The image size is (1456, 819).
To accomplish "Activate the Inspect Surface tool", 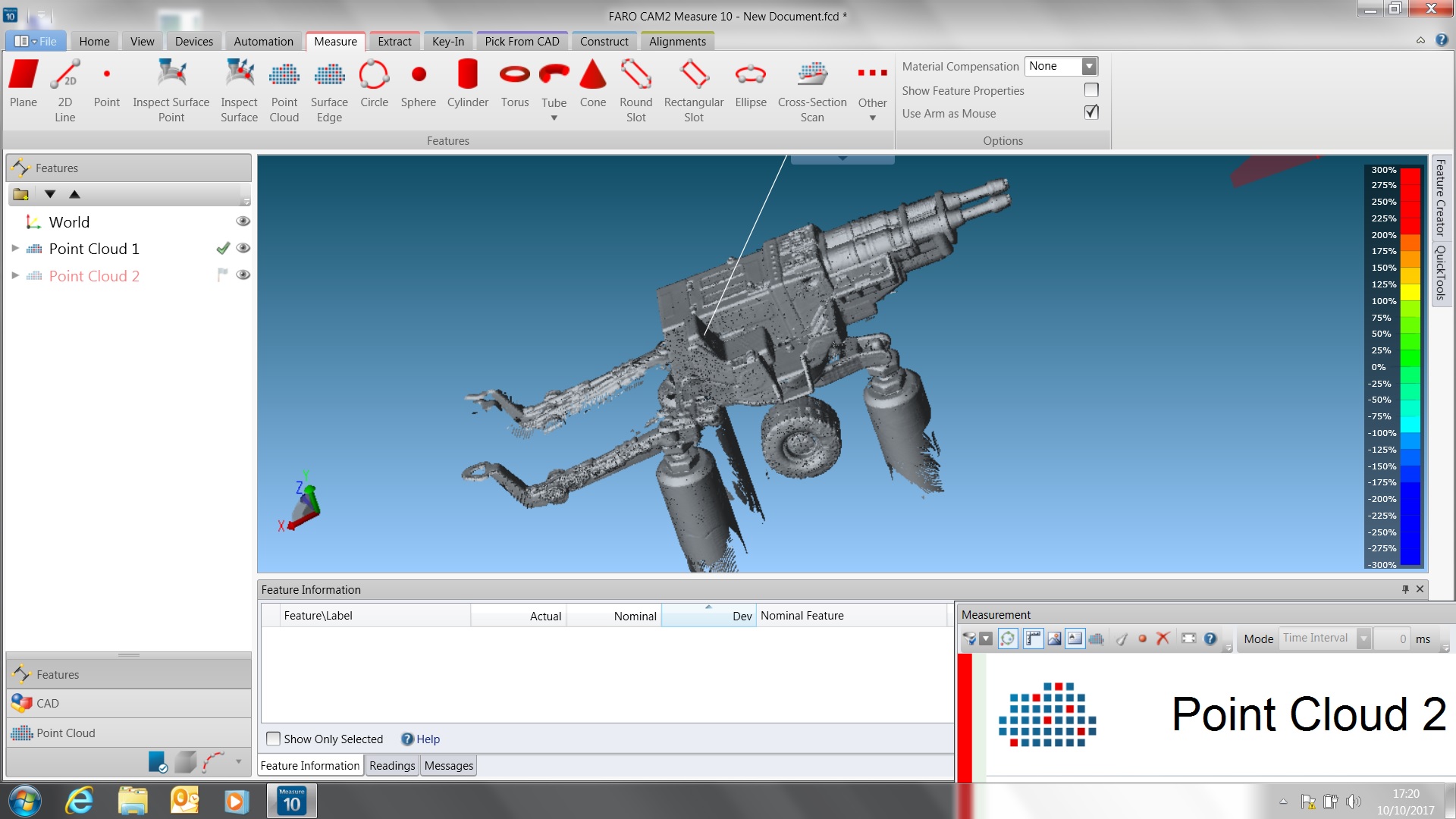I will coord(239,90).
